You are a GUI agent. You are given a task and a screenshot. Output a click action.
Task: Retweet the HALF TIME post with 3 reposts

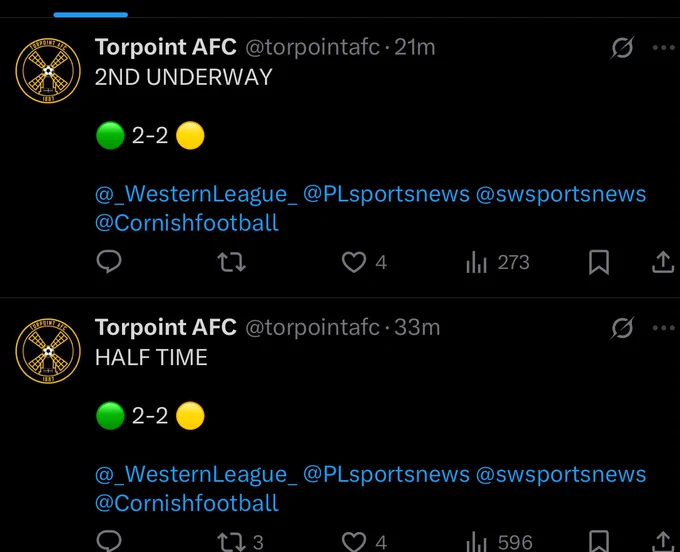[240, 542]
